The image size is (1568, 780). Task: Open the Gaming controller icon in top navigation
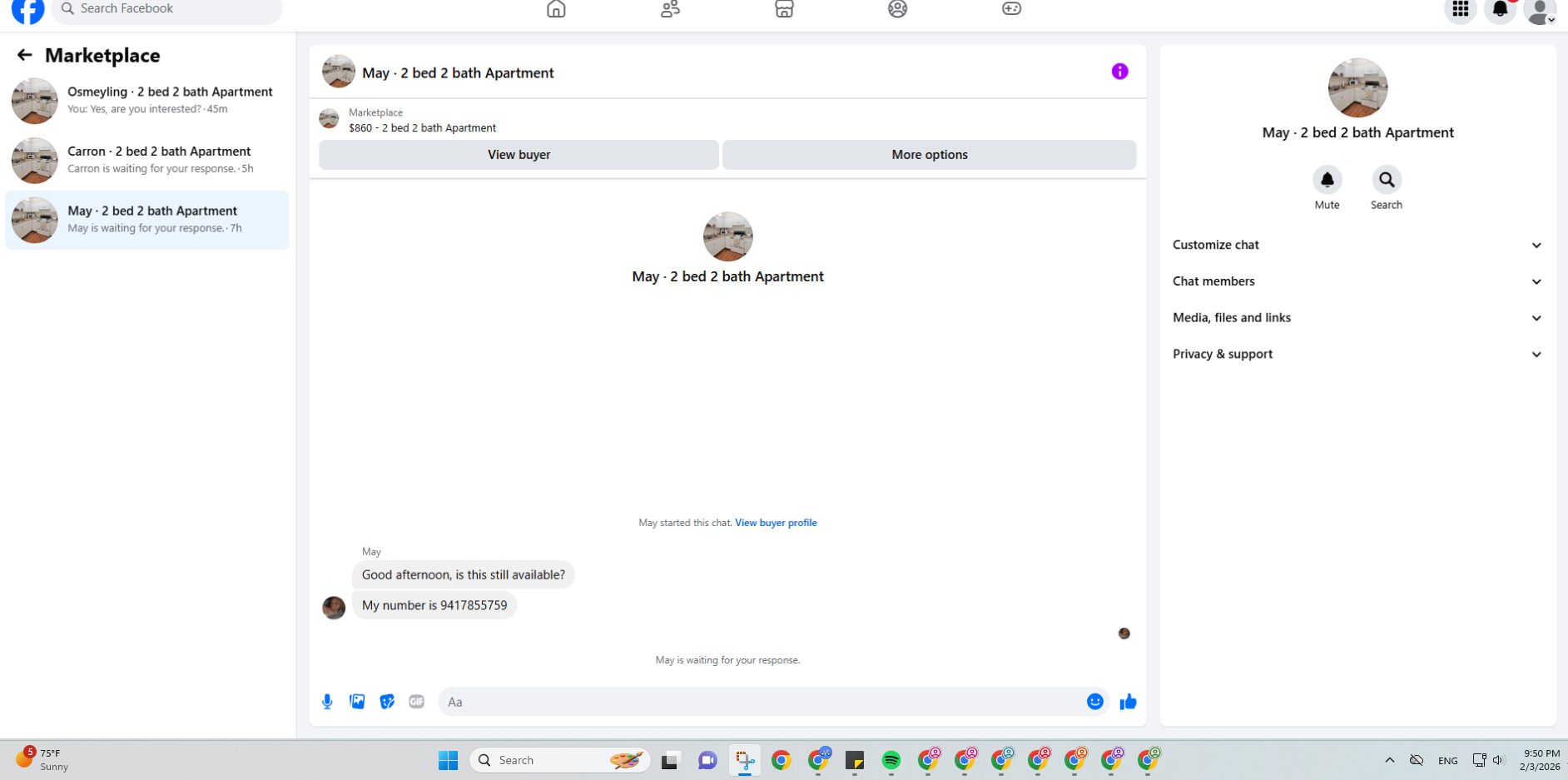pos(1011,9)
